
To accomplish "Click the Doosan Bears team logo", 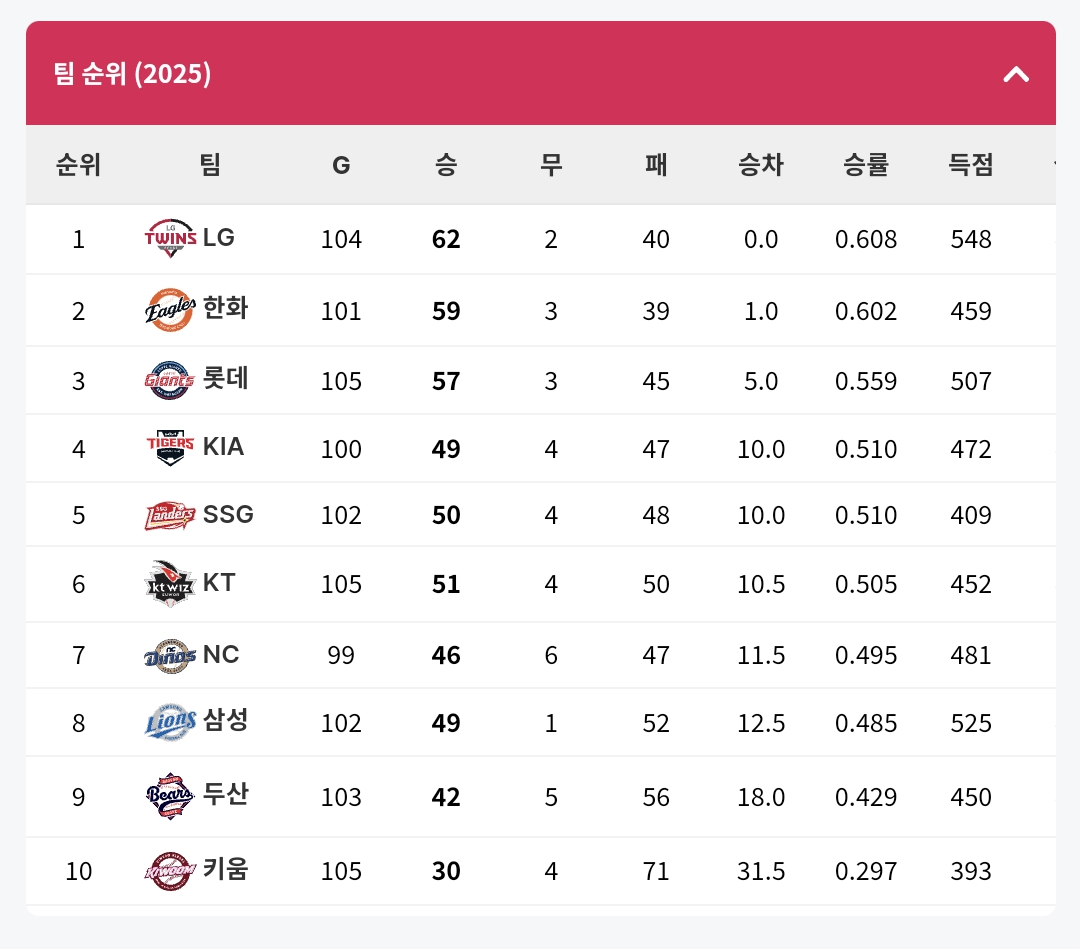I will (x=169, y=796).
